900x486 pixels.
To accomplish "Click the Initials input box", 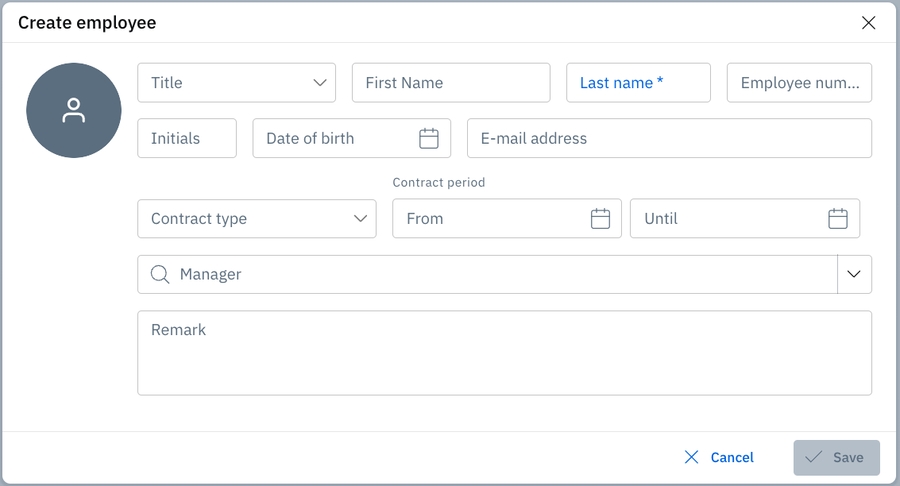I will (187, 139).
